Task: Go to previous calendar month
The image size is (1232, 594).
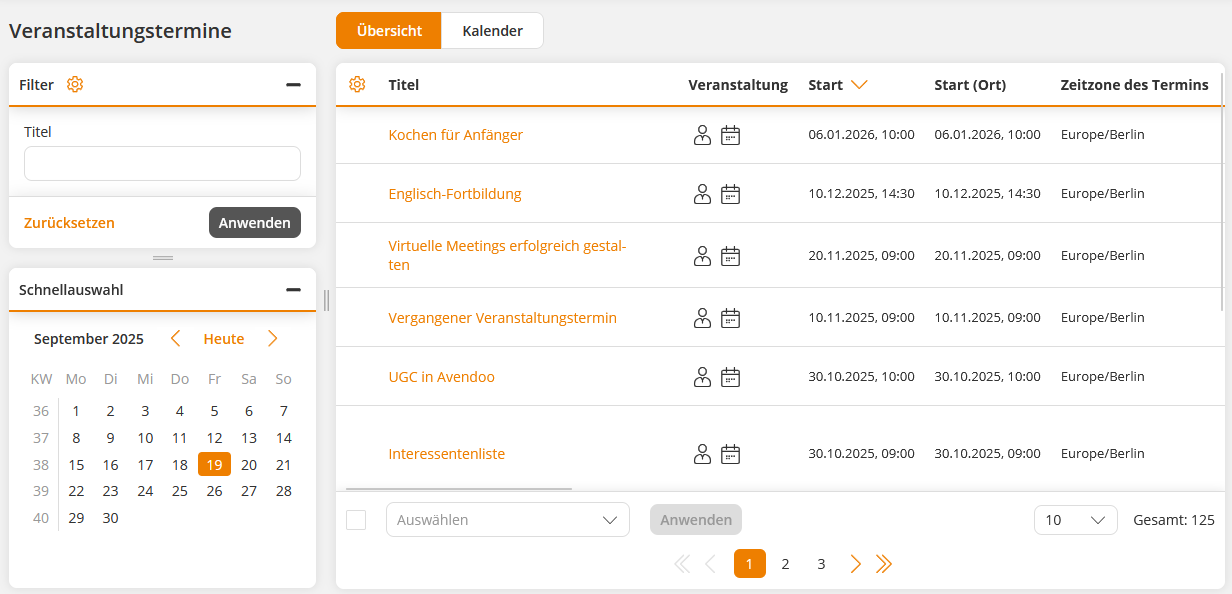Action: point(176,339)
